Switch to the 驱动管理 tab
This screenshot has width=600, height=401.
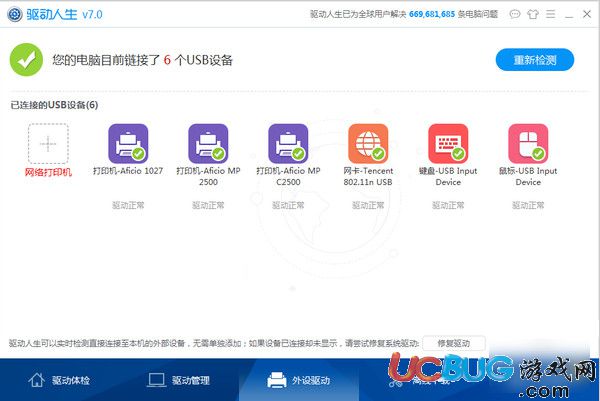tap(179, 380)
